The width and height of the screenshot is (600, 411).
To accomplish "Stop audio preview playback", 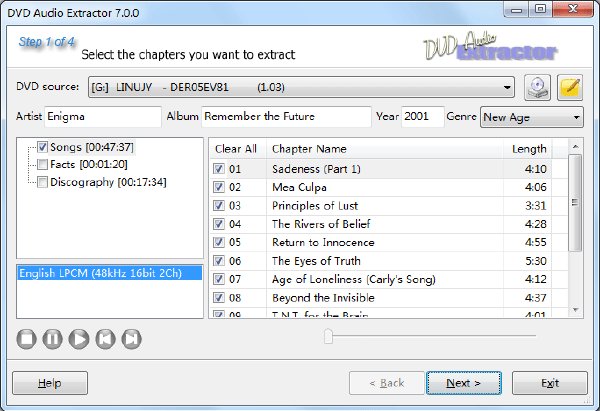I will 26,339.
